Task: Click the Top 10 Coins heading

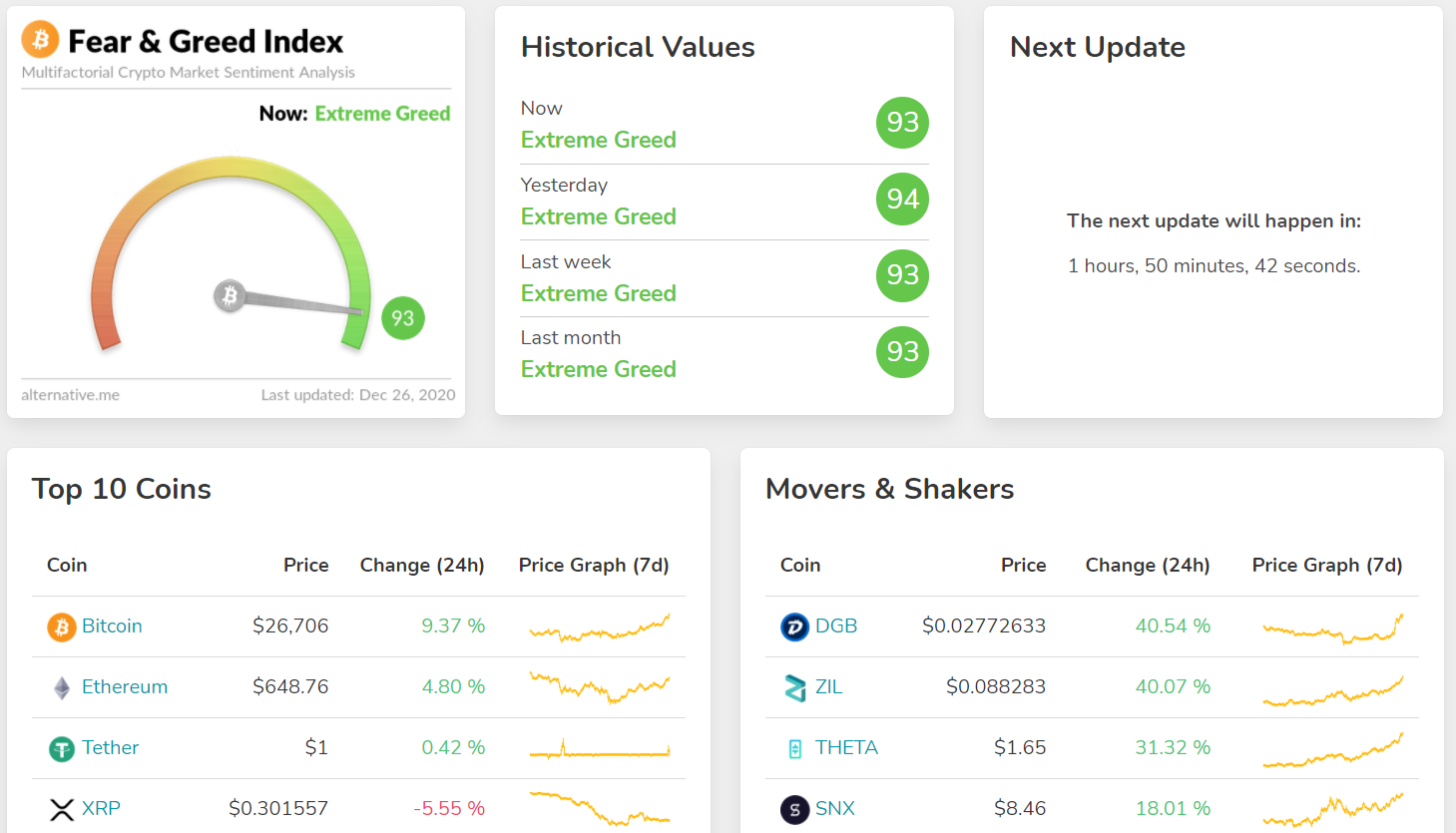Action: click(x=122, y=489)
